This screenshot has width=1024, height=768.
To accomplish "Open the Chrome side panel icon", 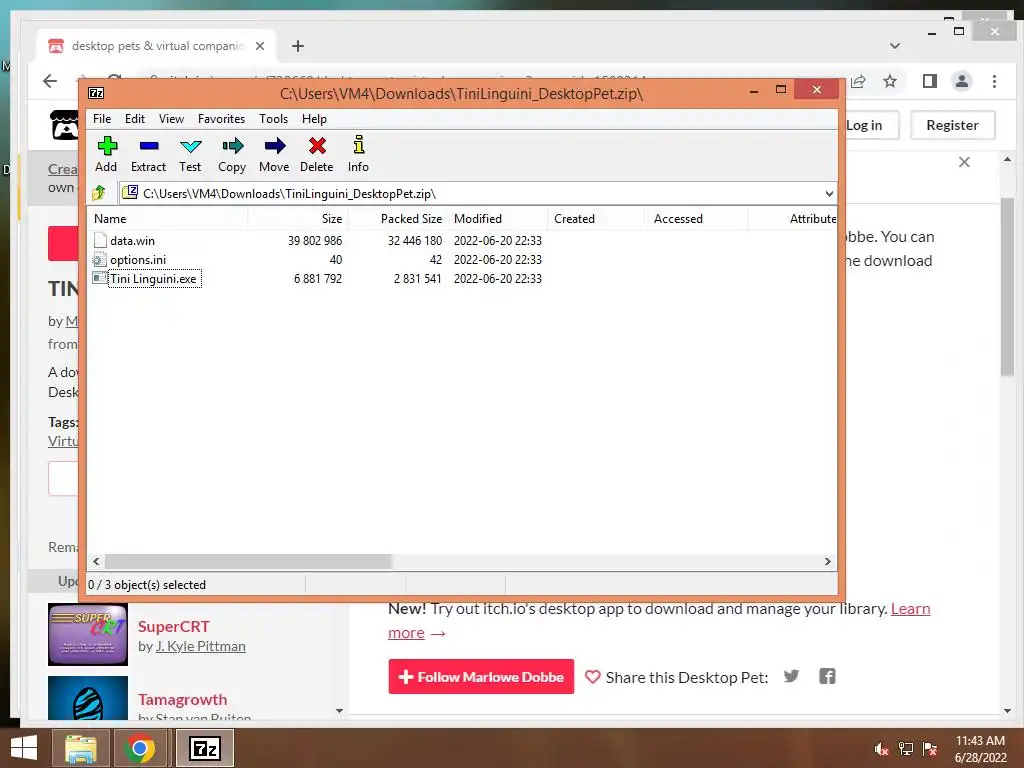I will click(x=929, y=81).
